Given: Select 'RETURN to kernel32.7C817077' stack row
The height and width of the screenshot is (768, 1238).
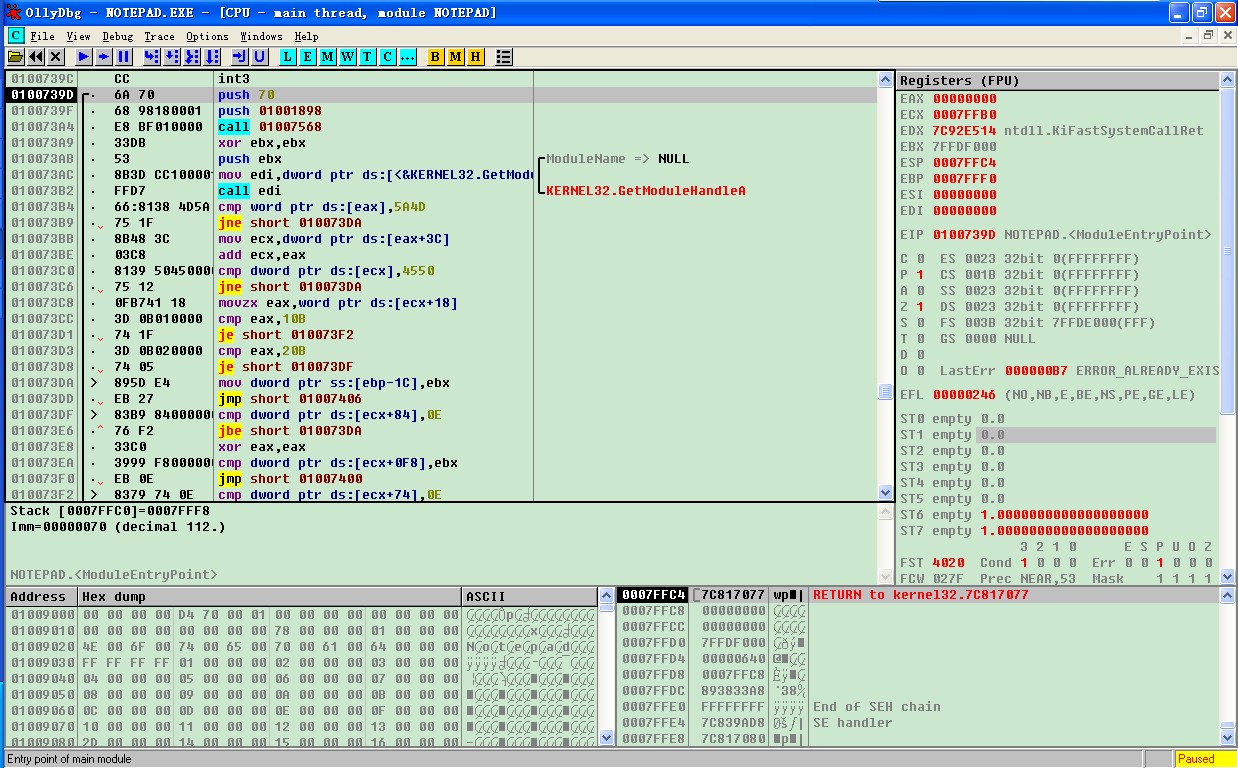Looking at the screenshot, I should click(x=917, y=595).
